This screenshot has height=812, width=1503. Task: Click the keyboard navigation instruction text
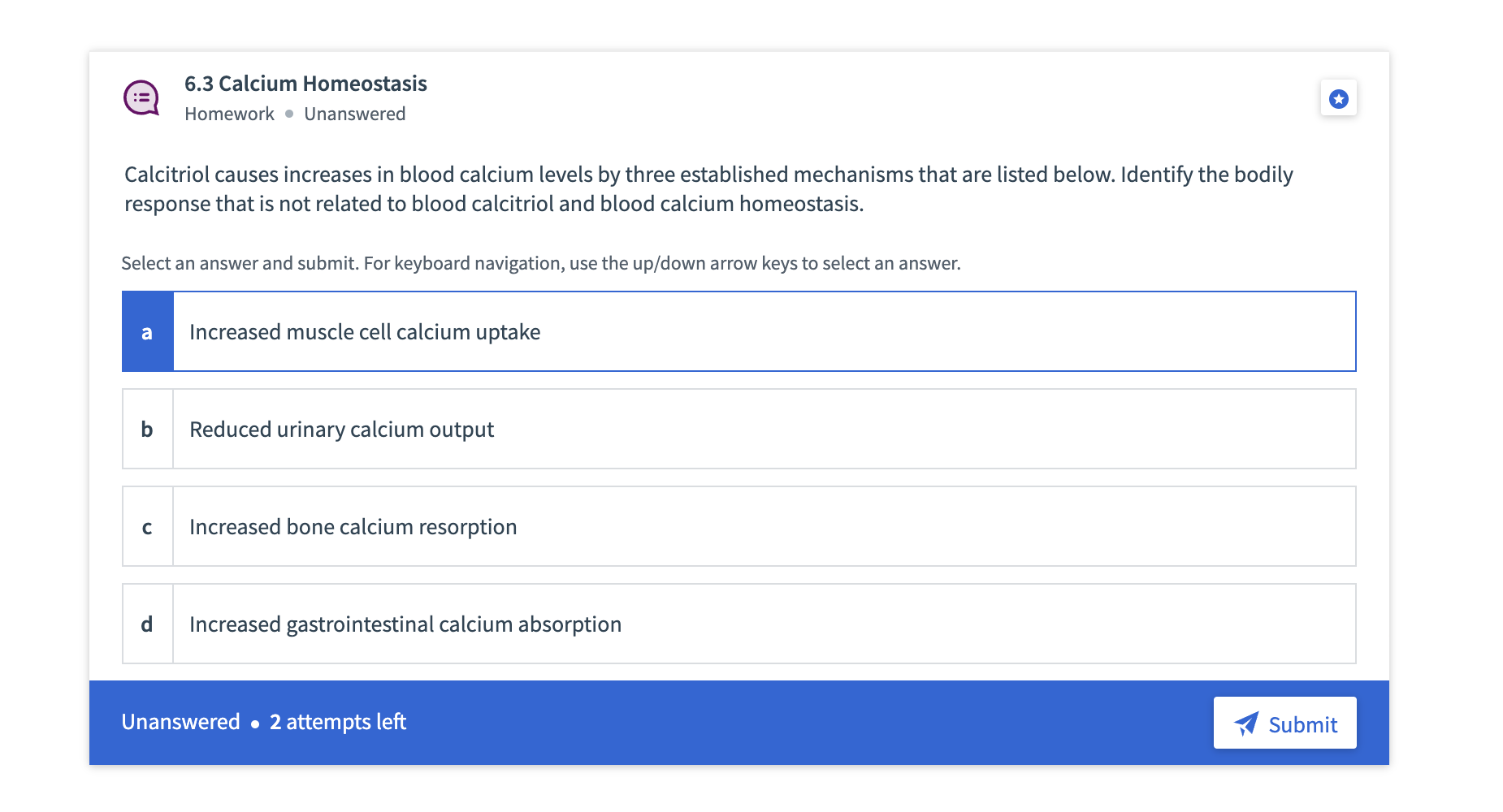(541, 262)
